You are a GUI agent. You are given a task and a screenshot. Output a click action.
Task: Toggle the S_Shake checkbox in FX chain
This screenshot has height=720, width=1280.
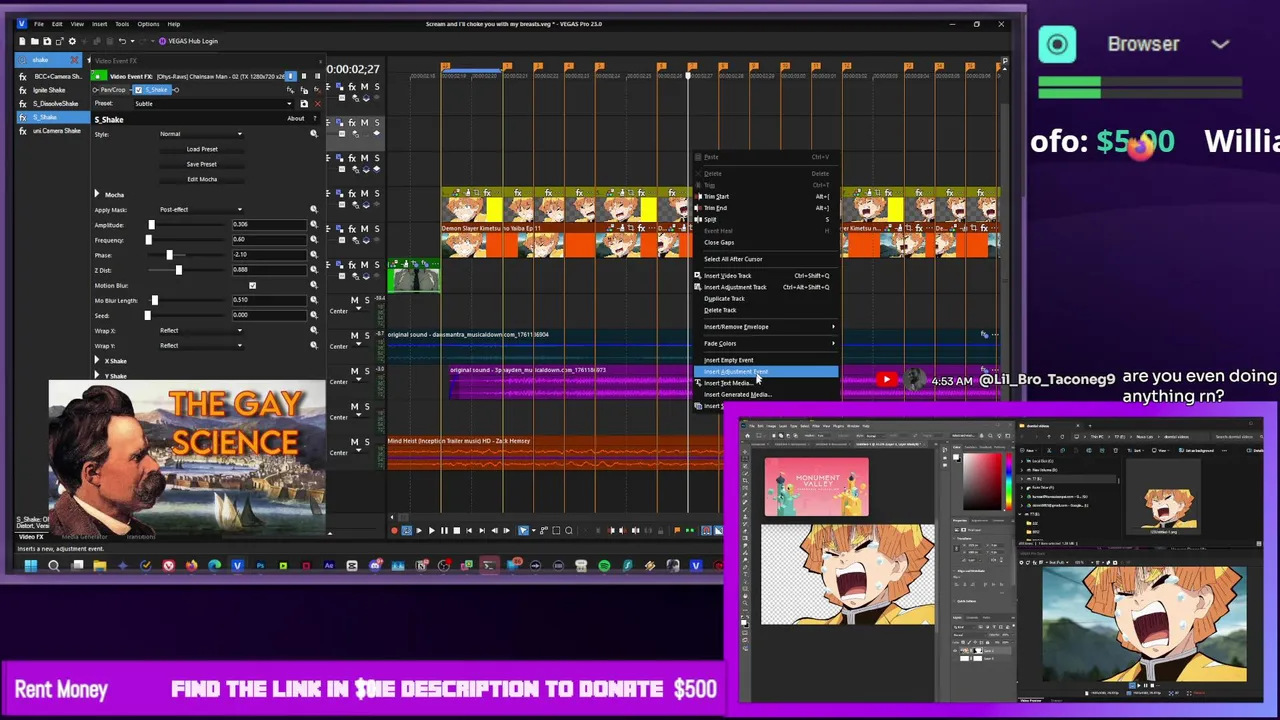pos(139,90)
